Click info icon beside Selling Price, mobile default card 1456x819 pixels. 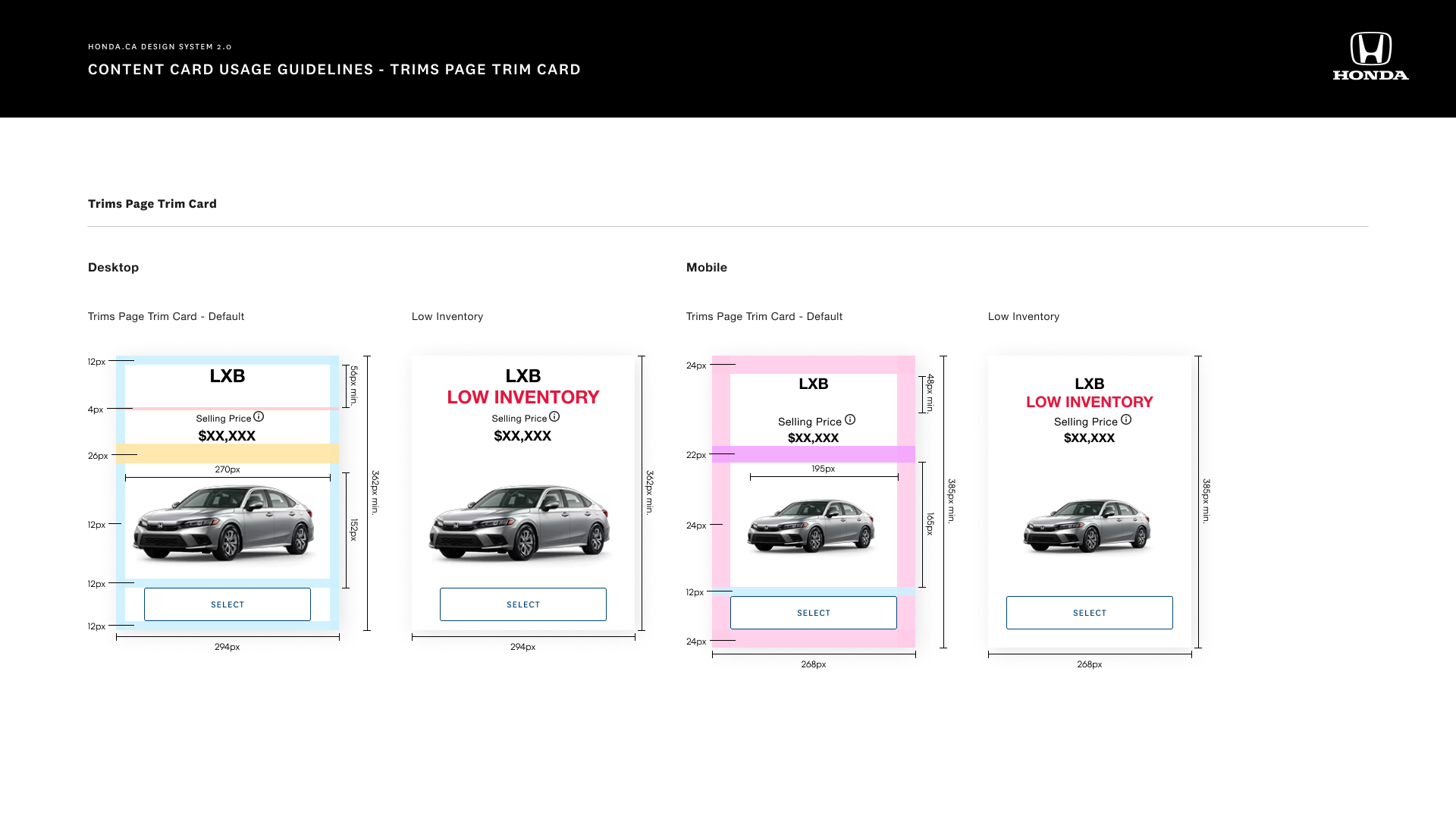pos(850,419)
